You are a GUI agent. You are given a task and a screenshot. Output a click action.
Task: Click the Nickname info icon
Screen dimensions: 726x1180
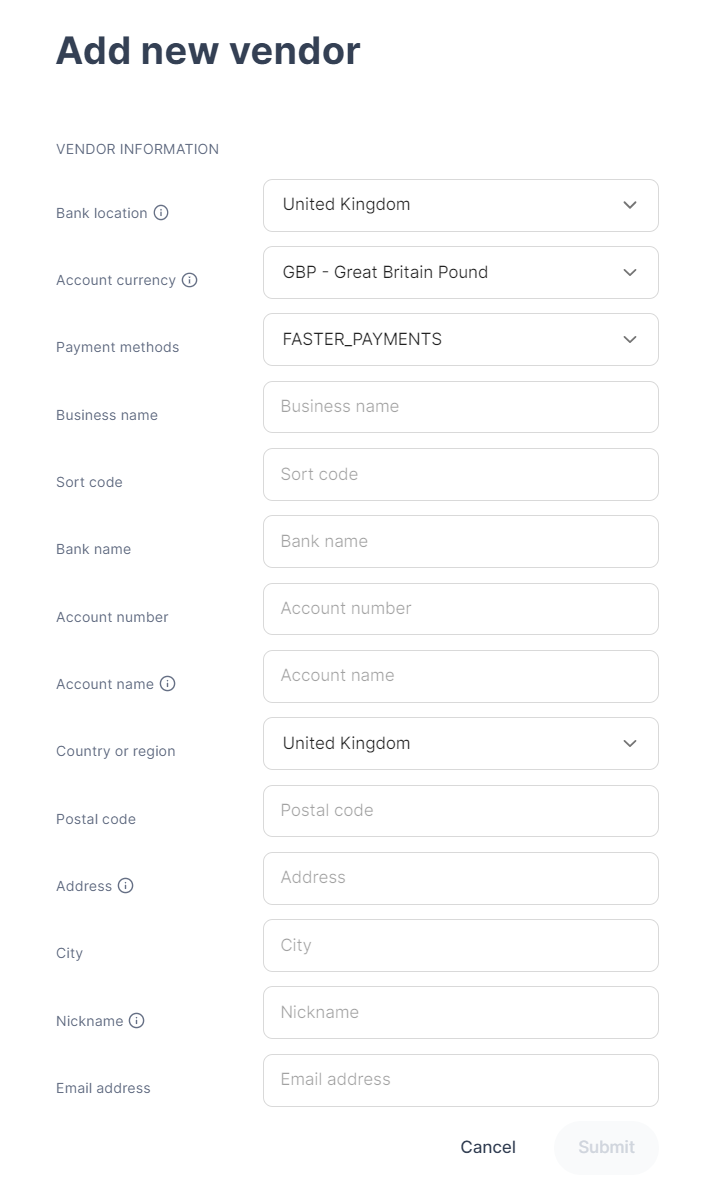137,1021
